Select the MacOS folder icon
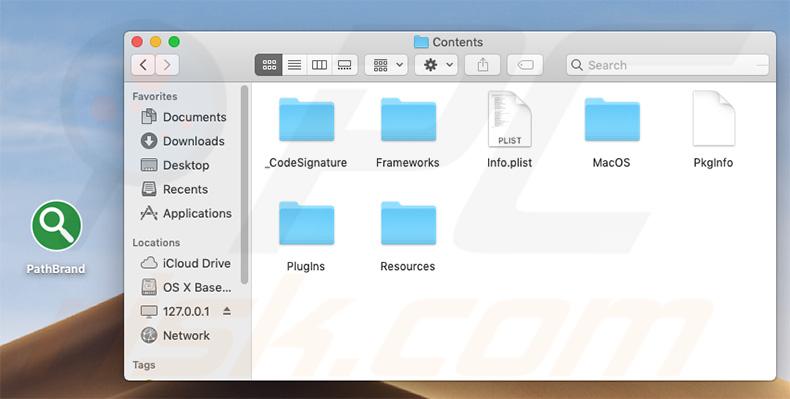790x399 pixels. coord(612,120)
